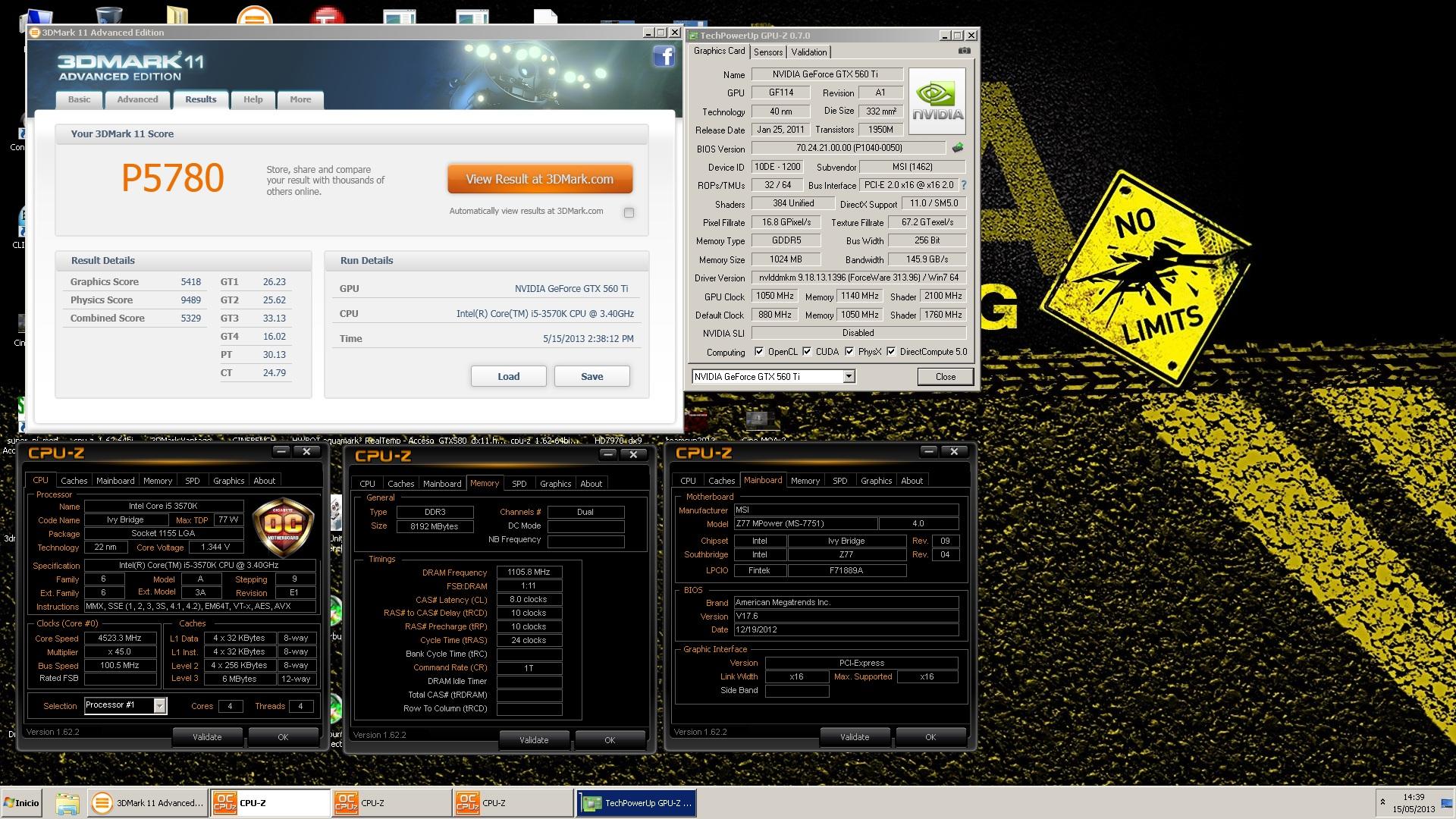The width and height of the screenshot is (1456, 819).
Task: Click GPU-Z title bar icon
Action: click(693, 36)
